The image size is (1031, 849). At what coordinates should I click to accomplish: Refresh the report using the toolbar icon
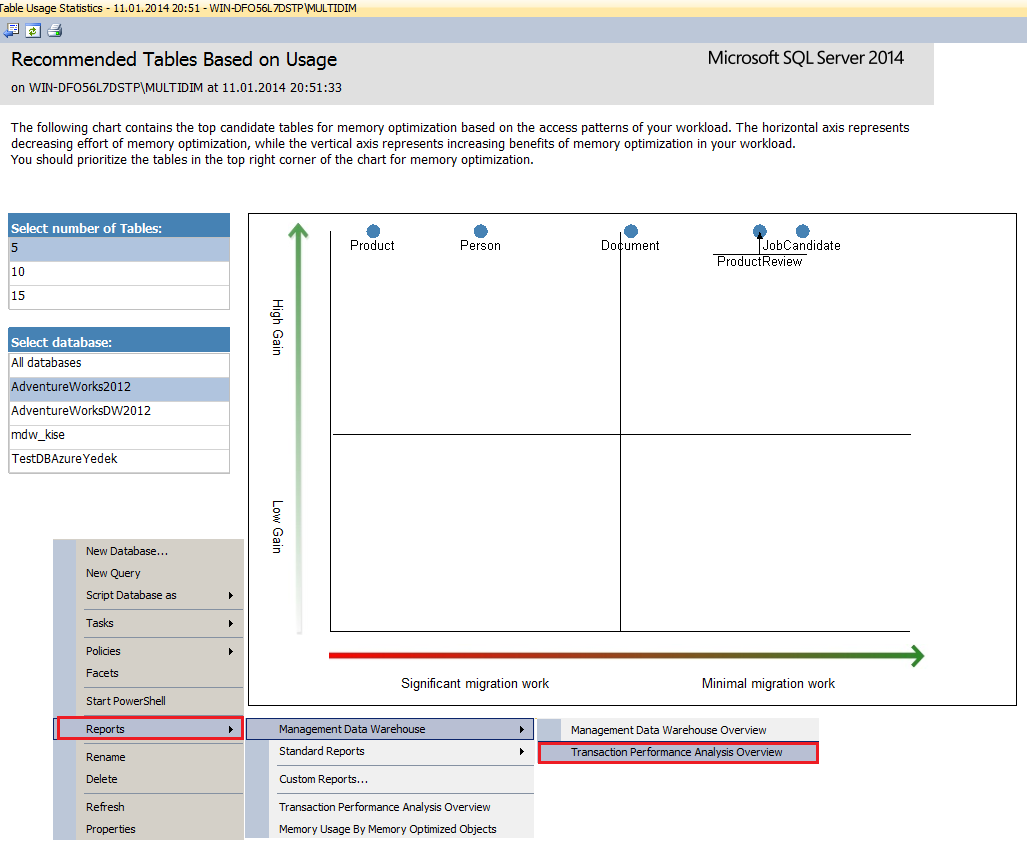(x=33, y=30)
